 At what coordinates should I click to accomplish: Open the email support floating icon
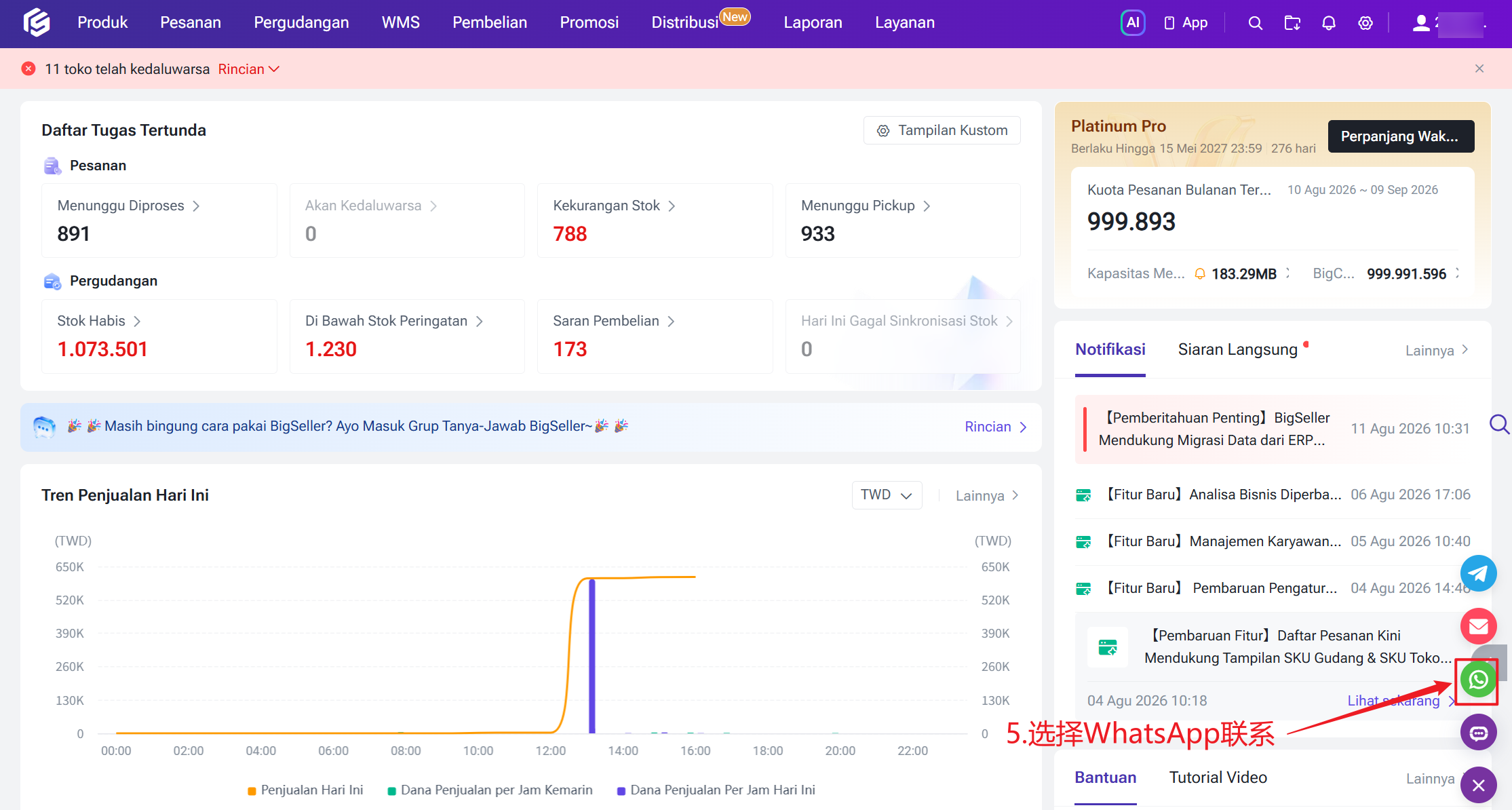[1478, 626]
